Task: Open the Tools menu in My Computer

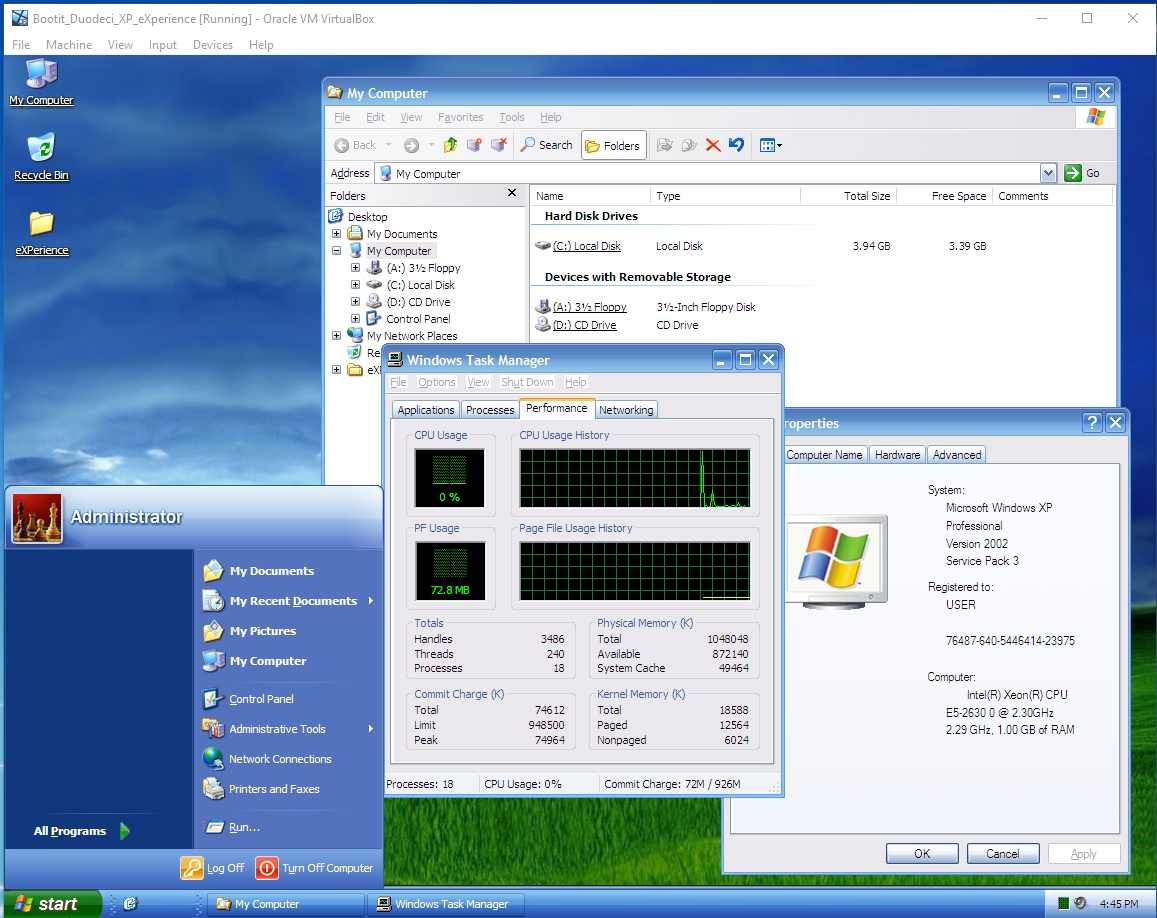Action: [511, 117]
